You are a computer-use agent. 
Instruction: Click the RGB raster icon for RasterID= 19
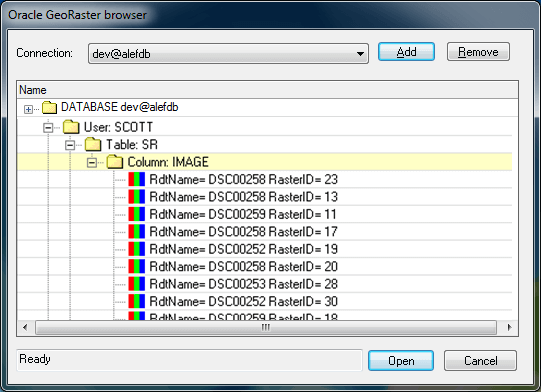[137, 249]
